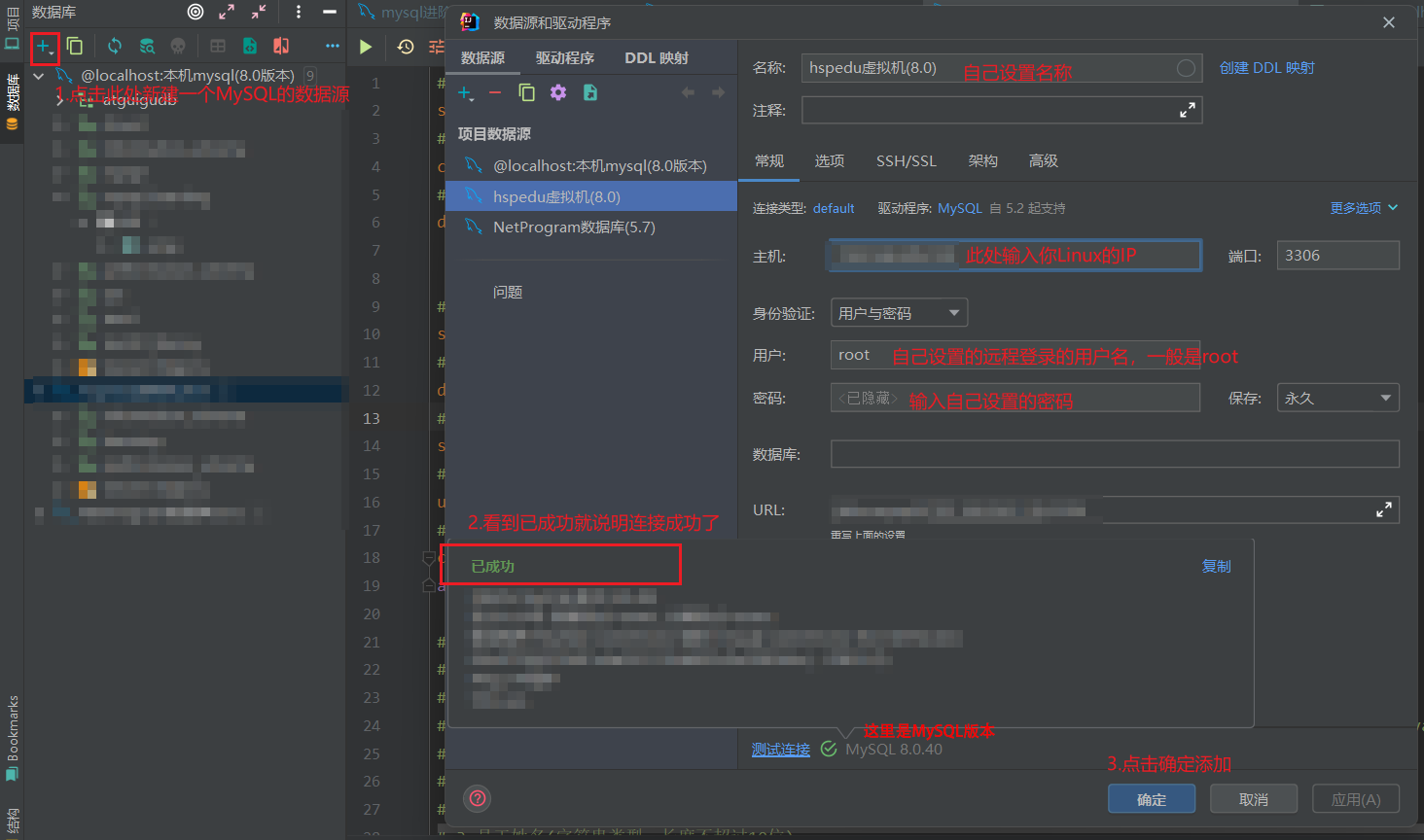Viewport: 1424px width, 840px height.
Task: Open the help question mark icon
Action: coord(478,799)
